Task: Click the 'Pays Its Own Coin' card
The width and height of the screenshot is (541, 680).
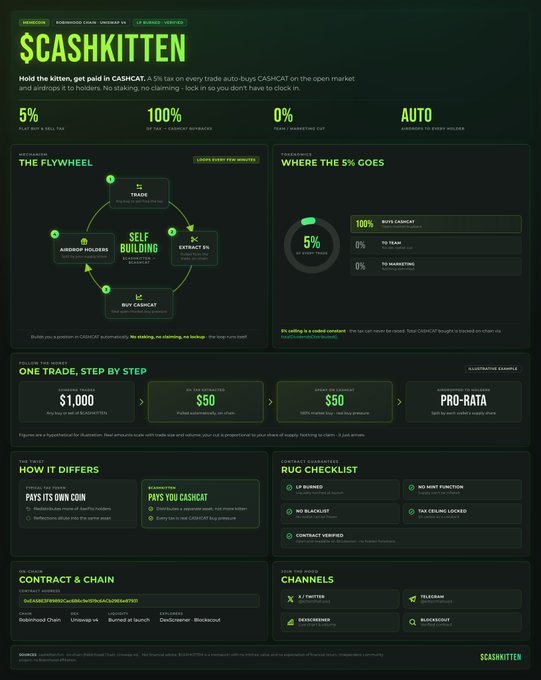Action: click(x=78, y=503)
